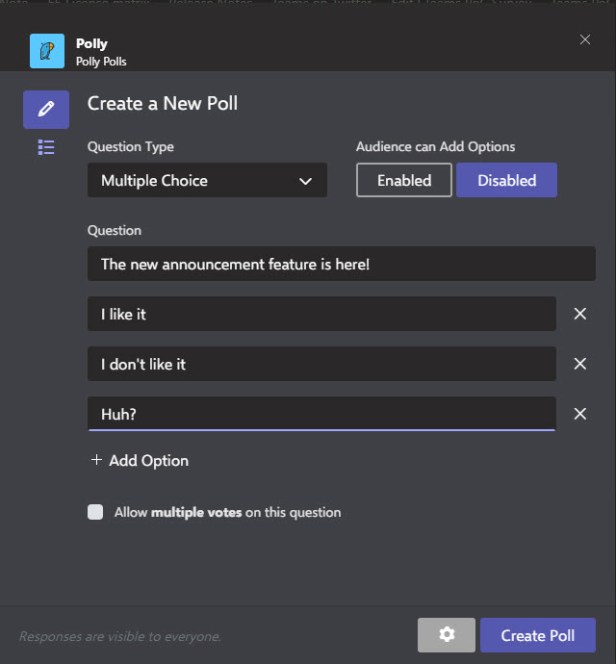This screenshot has height=664, width=616.
Task: Click the Polly parrot app icon
Action: 47,51
